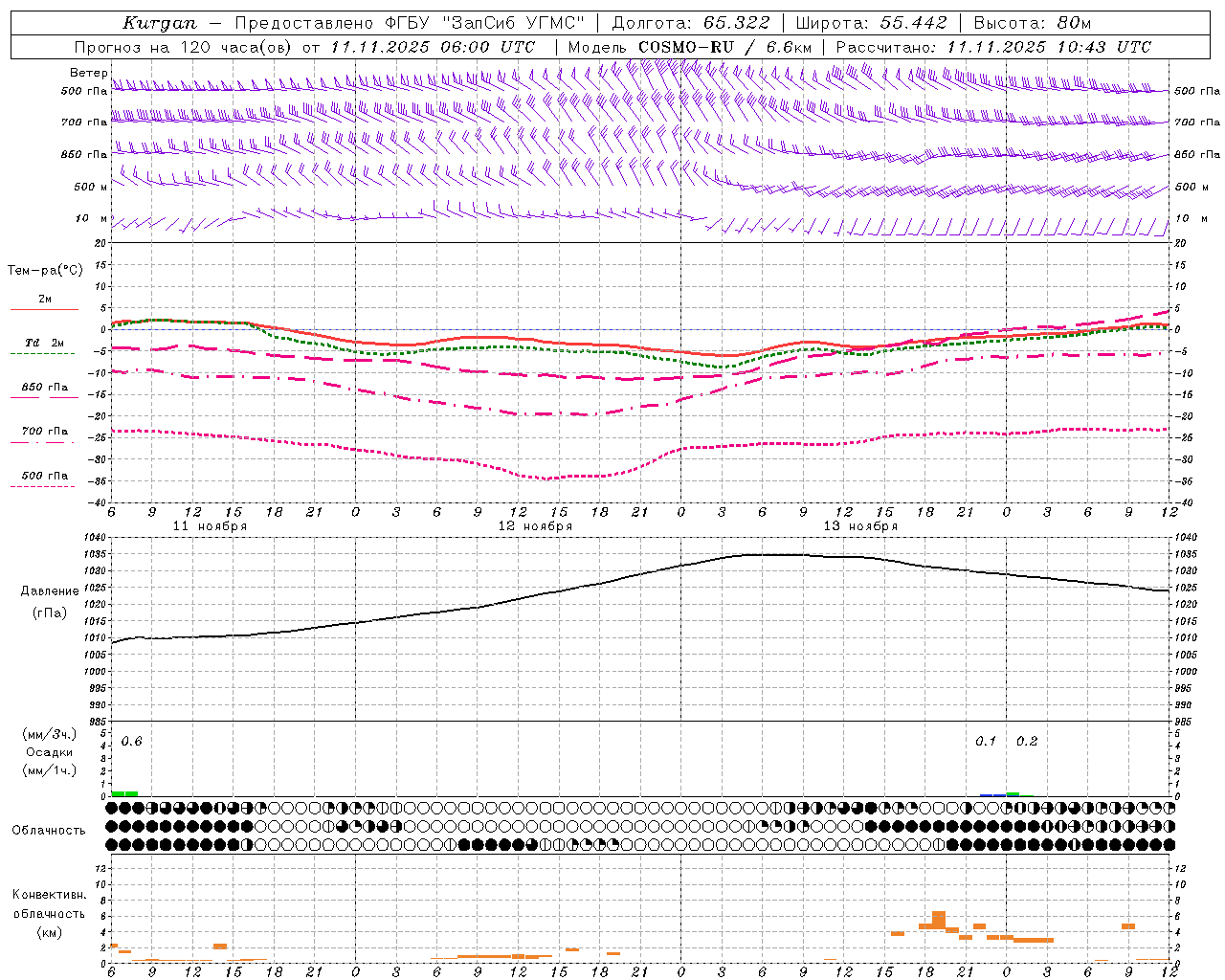Image resolution: width=1225 pixels, height=980 pixels.
Task: Click the precipitation value "0.6"
Action: click(131, 742)
